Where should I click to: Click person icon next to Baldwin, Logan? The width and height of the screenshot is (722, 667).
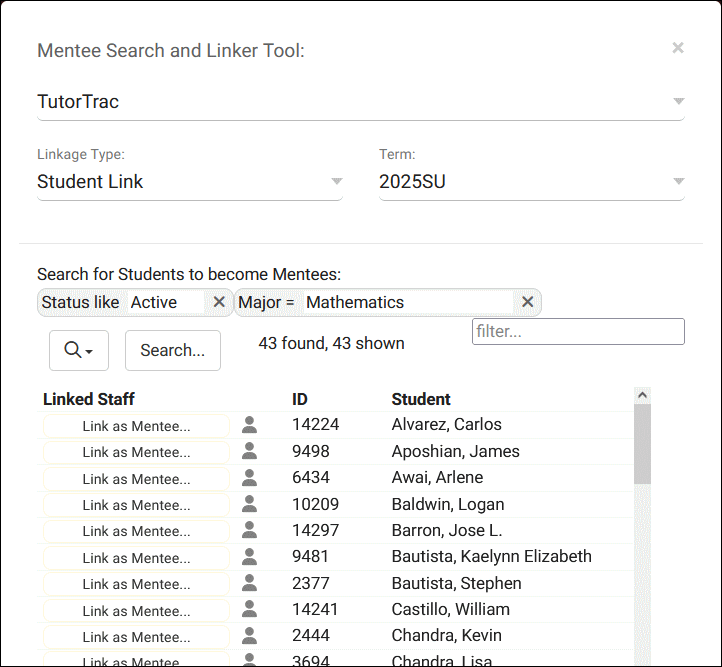pyautogui.click(x=250, y=505)
